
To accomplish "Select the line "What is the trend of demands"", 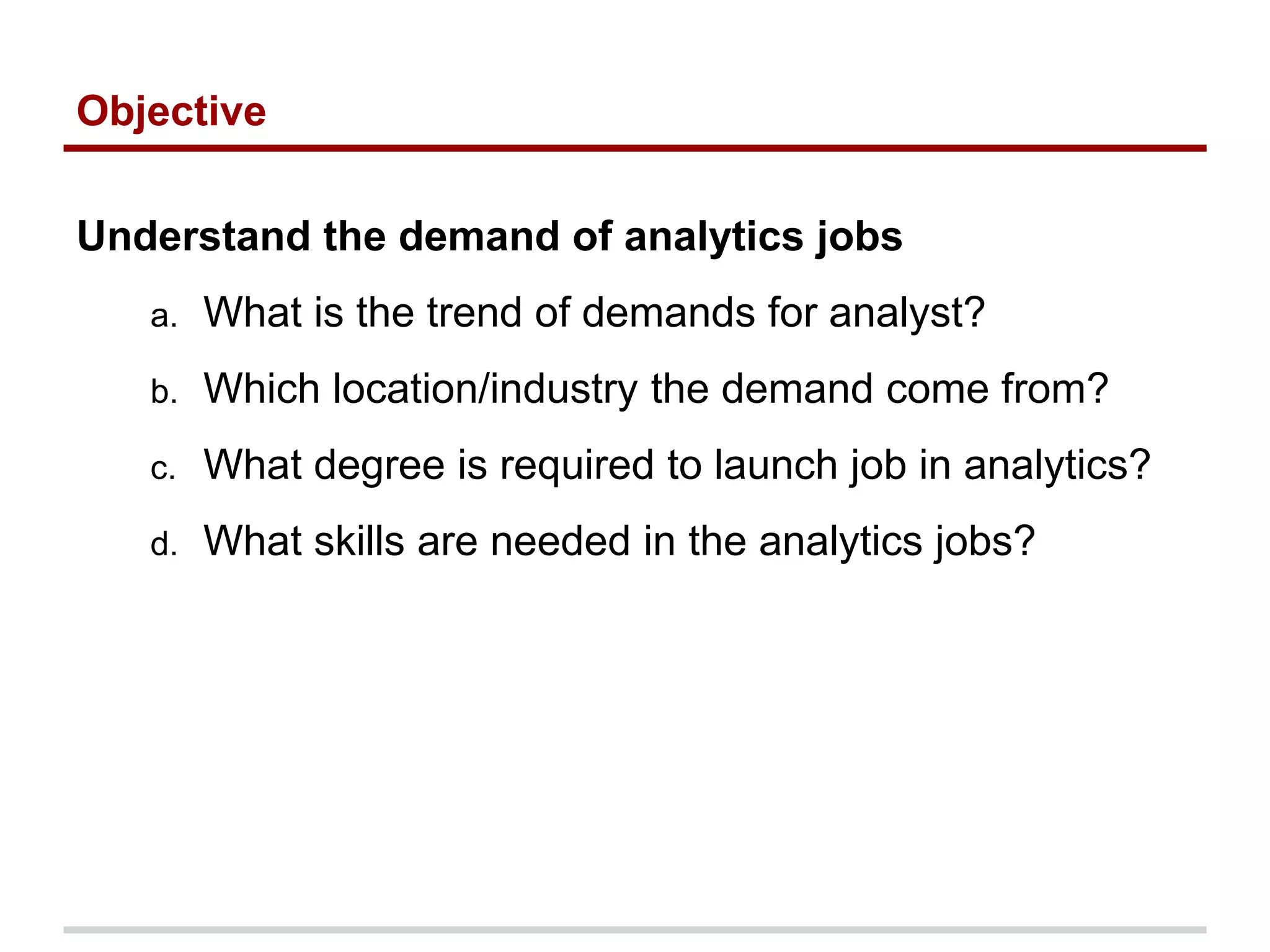I will (x=593, y=312).
